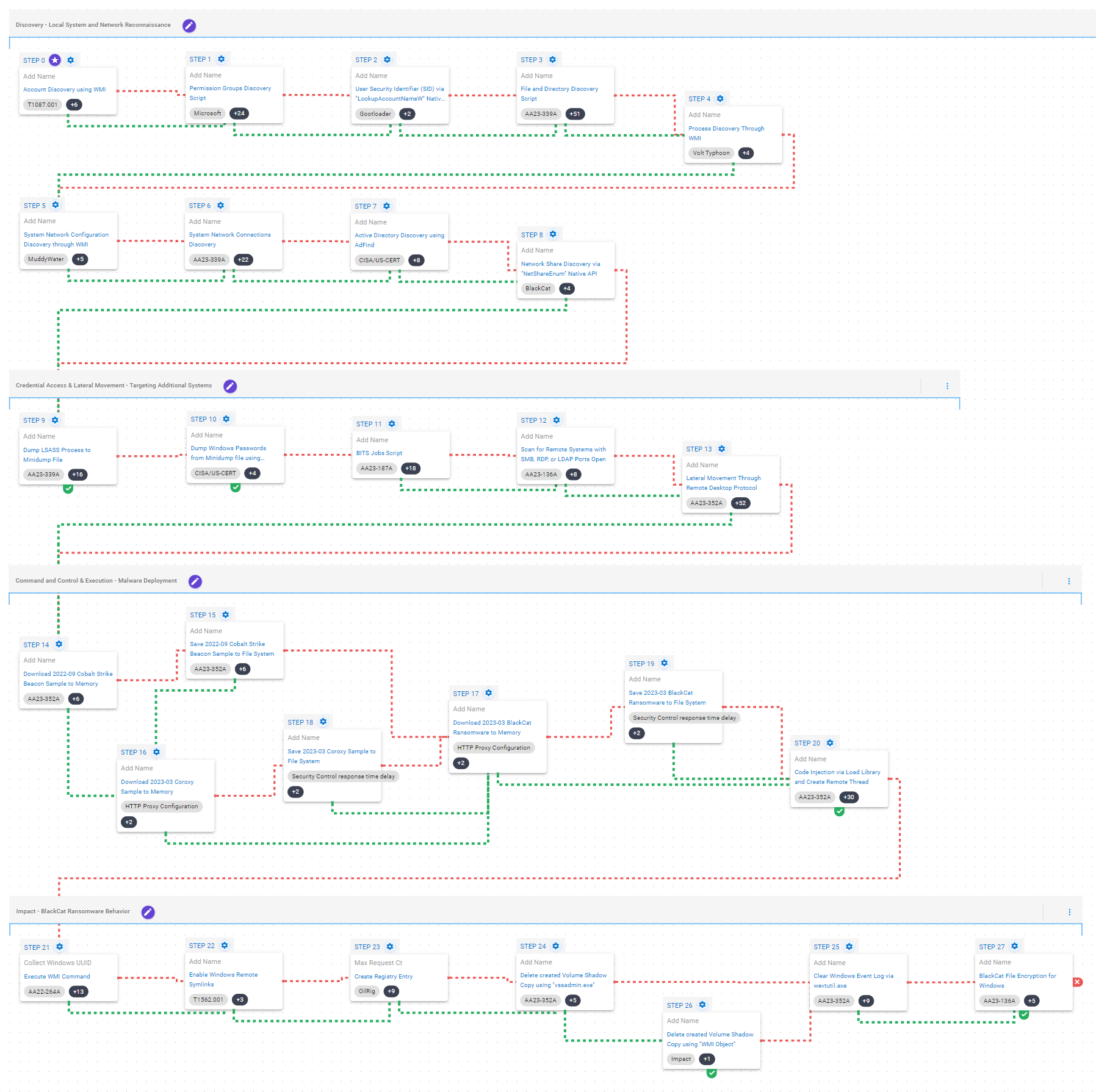Click the star icon on Step 0
The image size is (1096, 1092).
point(55,60)
